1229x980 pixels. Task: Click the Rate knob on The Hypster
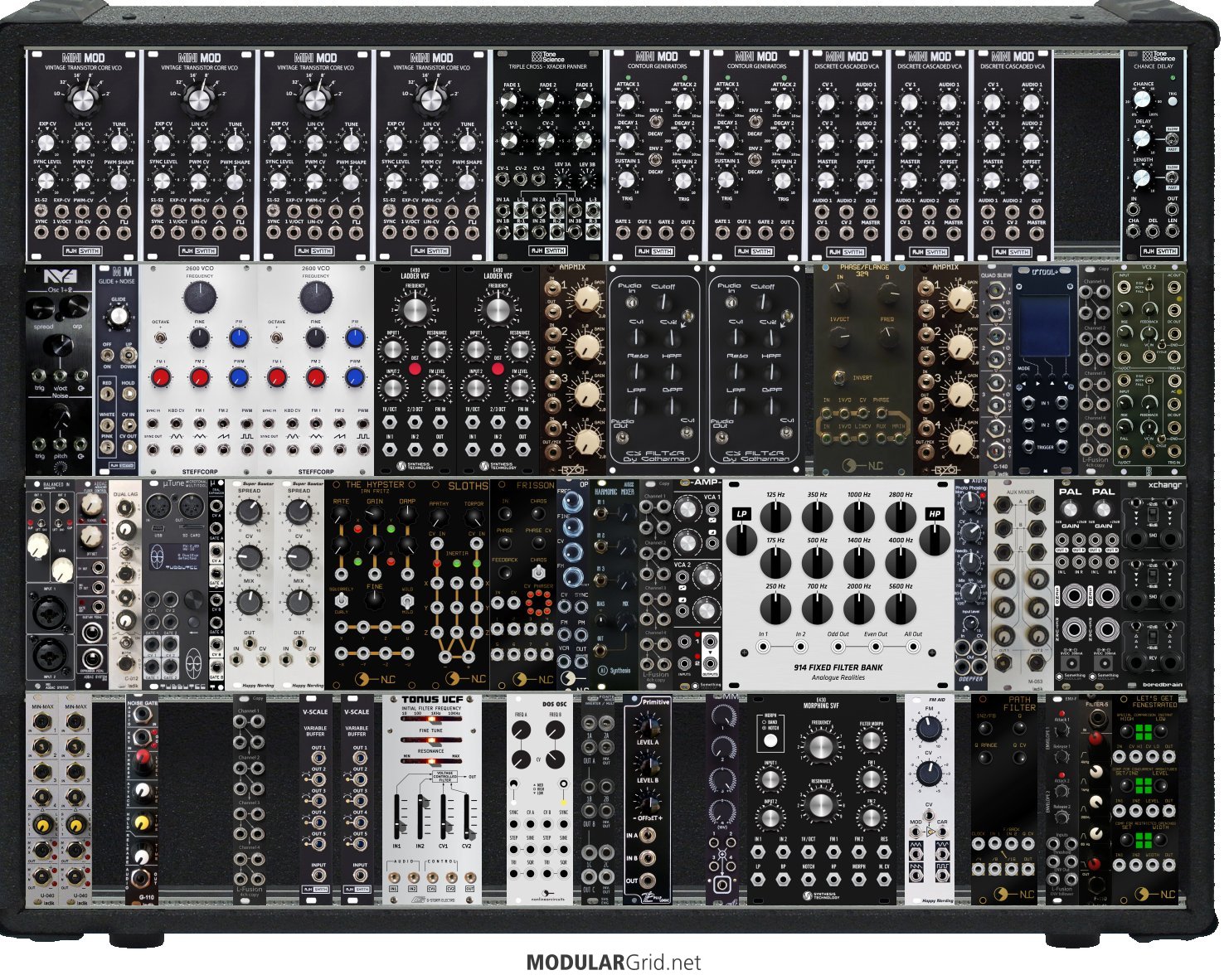341,517
